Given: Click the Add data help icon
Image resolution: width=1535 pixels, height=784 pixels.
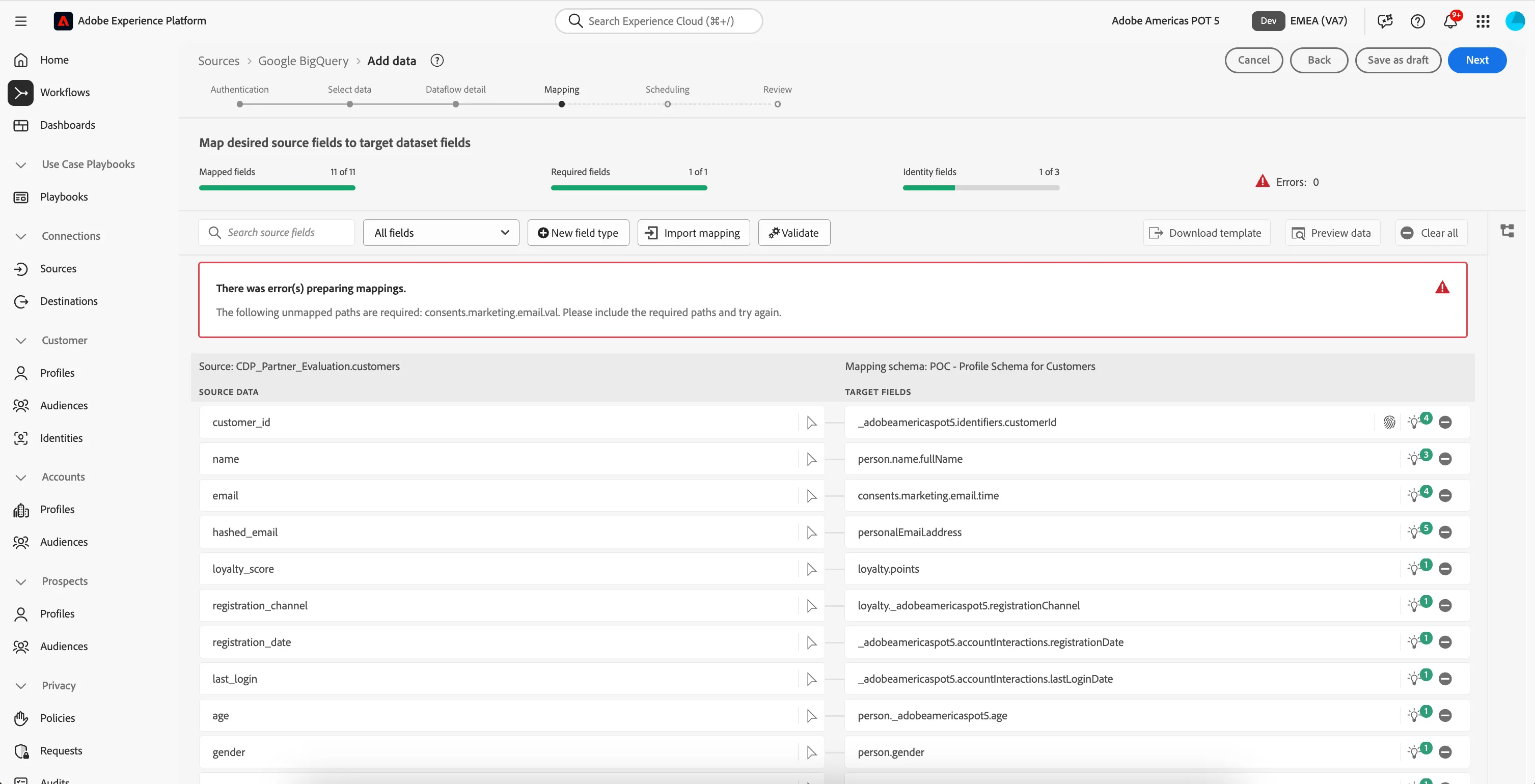Looking at the screenshot, I should [x=437, y=60].
